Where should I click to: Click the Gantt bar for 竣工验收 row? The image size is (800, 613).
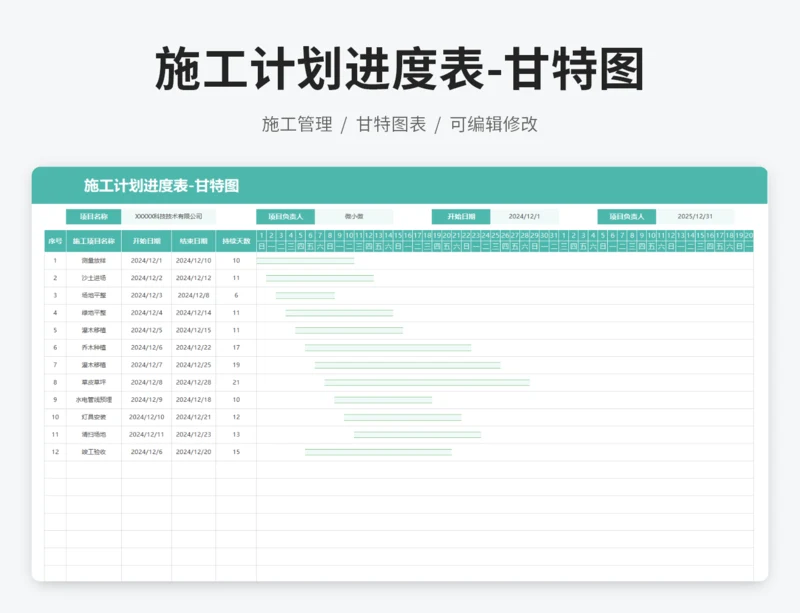[378, 452]
